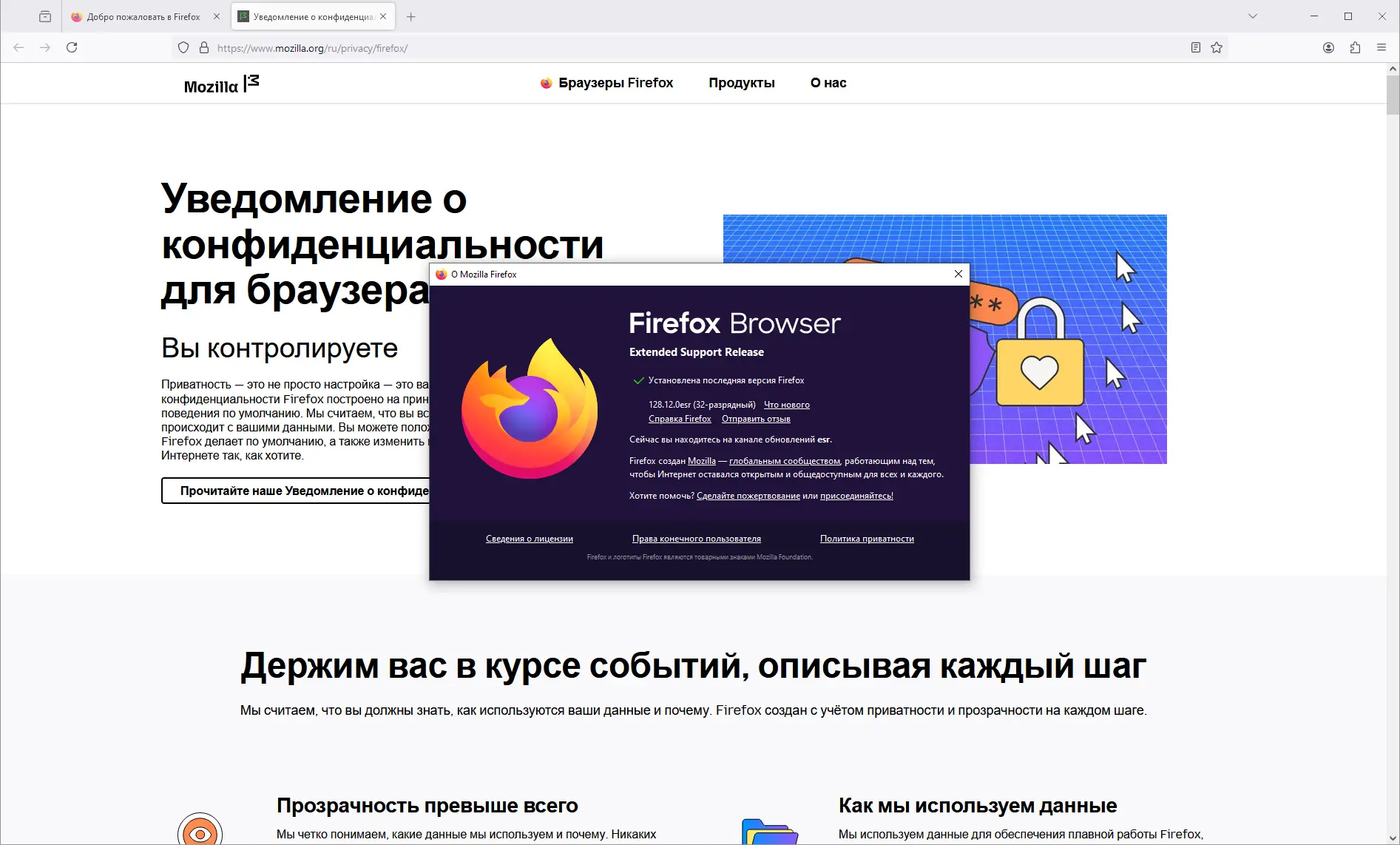The width and height of the screenshot is (1400, 845).
Task: Open 'Политика приватности' link
Action: [867, 539]
